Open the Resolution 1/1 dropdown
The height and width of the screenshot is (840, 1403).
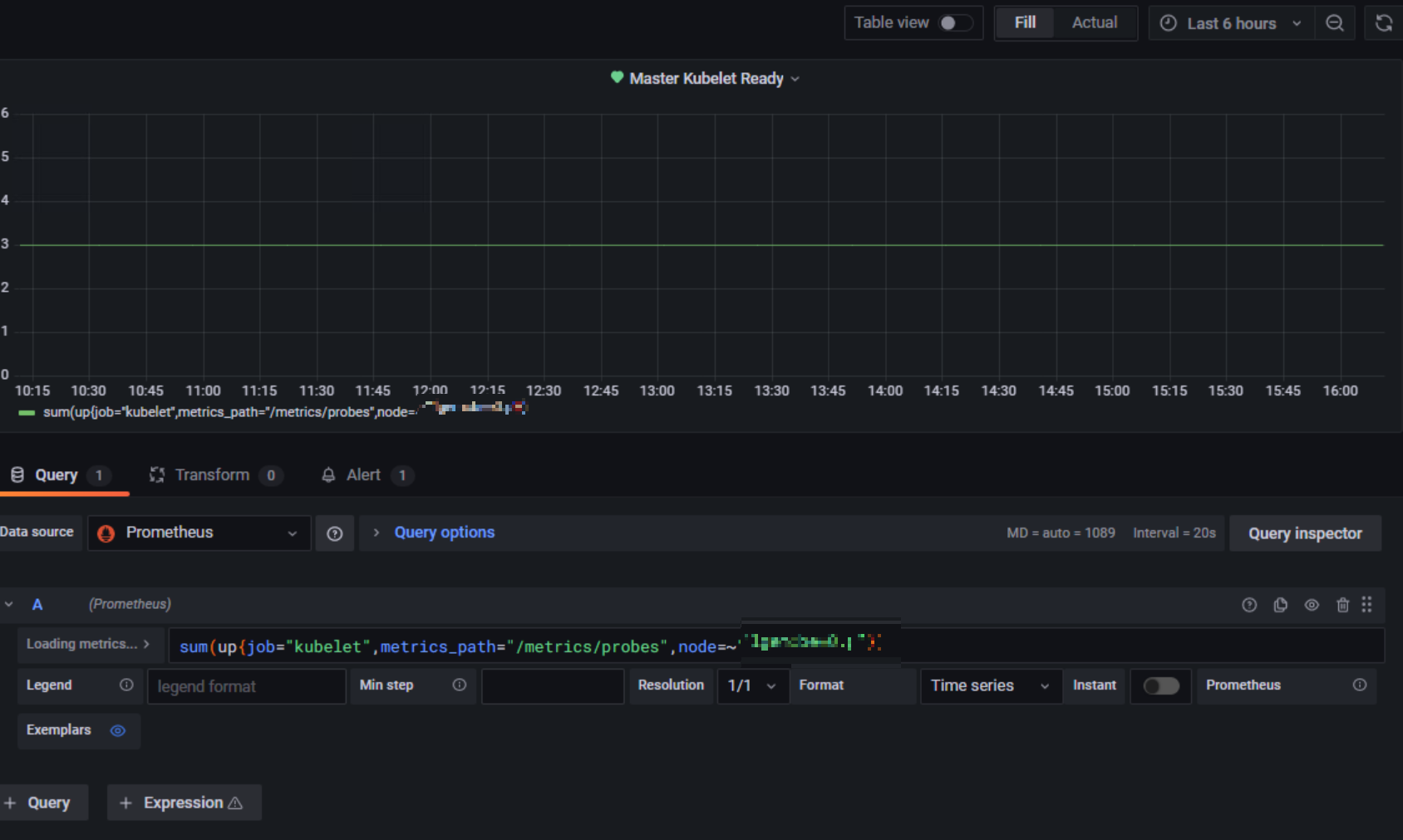752,685
